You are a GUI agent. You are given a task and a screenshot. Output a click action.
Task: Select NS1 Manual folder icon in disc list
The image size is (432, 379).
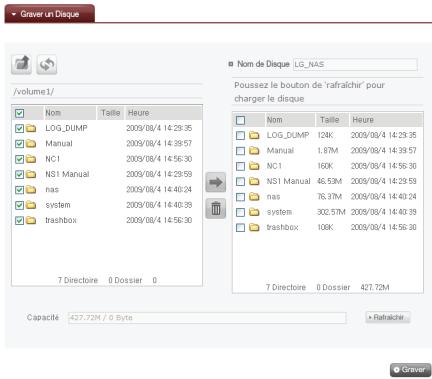point(254,181)
